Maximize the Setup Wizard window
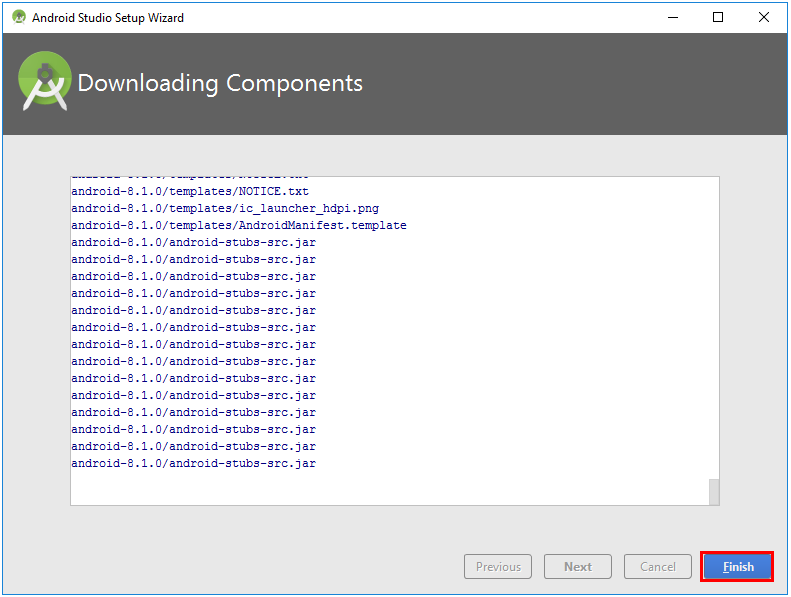 tap(717, 17)
